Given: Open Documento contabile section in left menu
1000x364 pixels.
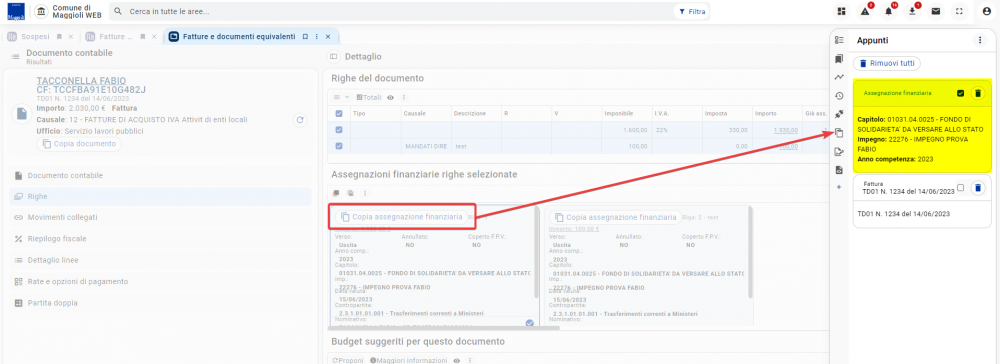Looking at the screenshot, I should (161, 175).
